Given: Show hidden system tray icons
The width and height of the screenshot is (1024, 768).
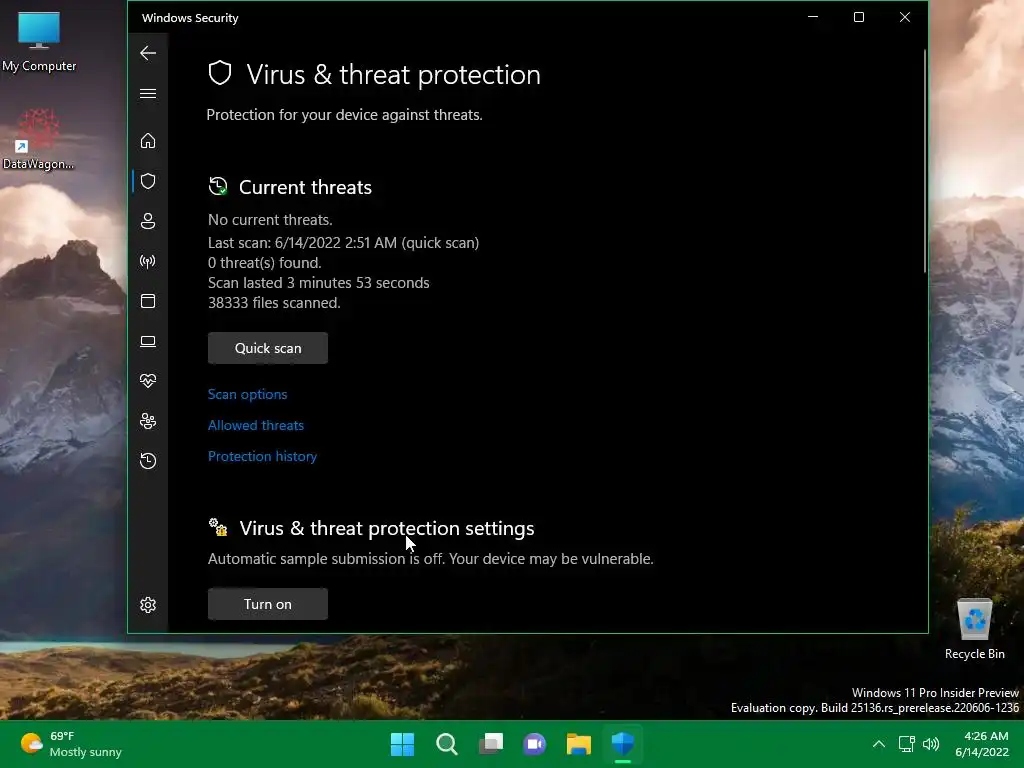Looking at the screenshot, I should tap(879, 744).
